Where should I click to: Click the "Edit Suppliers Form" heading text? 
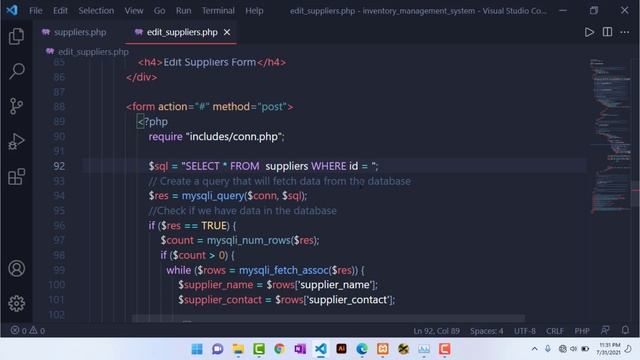pyautogui.click(x=210, y=62)
